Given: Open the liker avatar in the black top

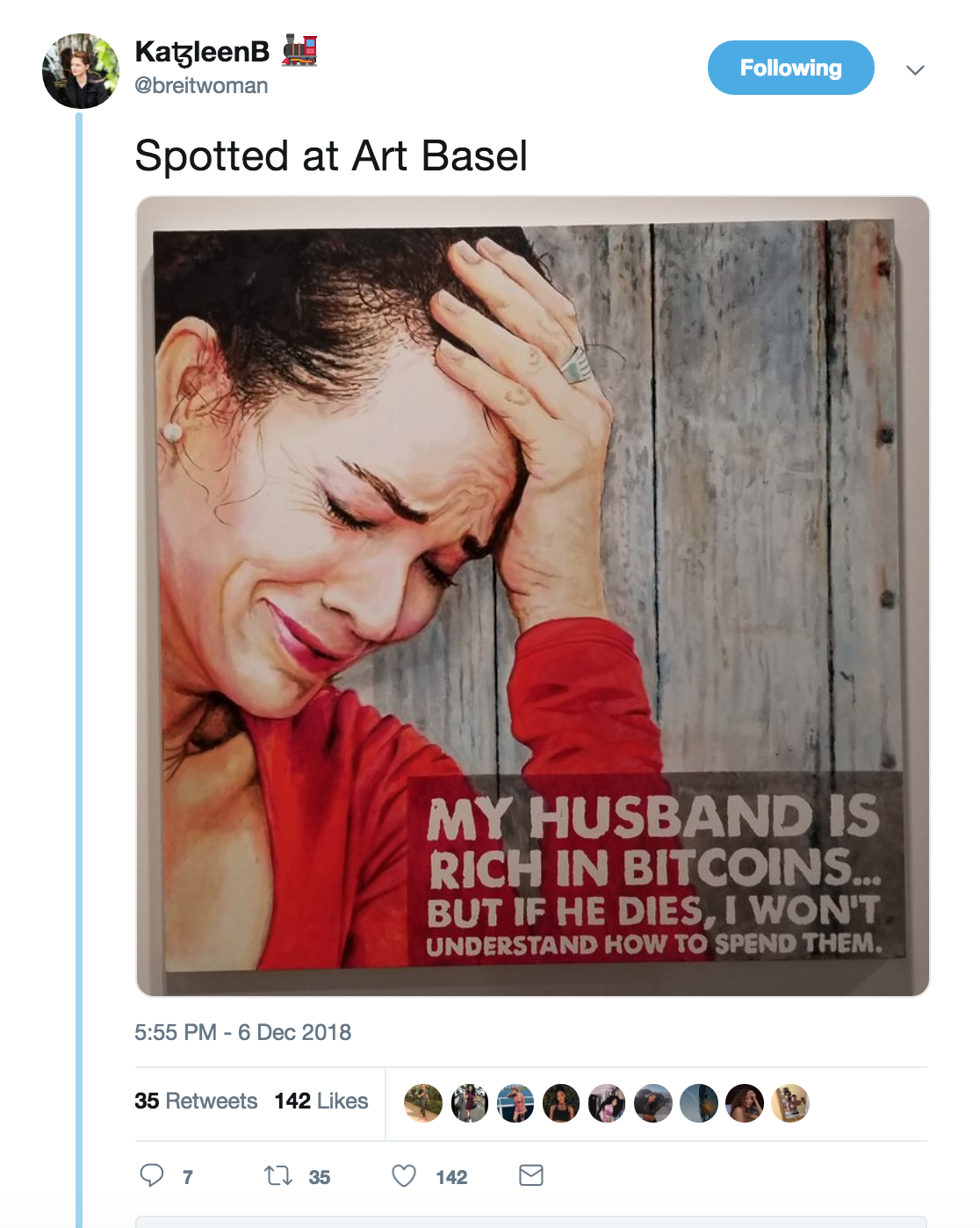Looking at the screenshot, I should pyautogui.click(x=561, y=1103).
